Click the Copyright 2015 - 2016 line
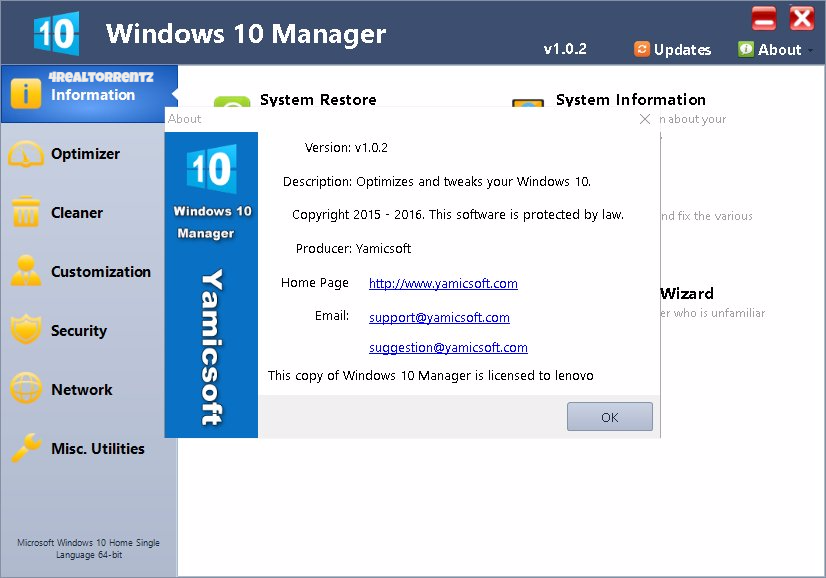Image resolution: width=826 pixels, height=578 pixels. [458, 215]
